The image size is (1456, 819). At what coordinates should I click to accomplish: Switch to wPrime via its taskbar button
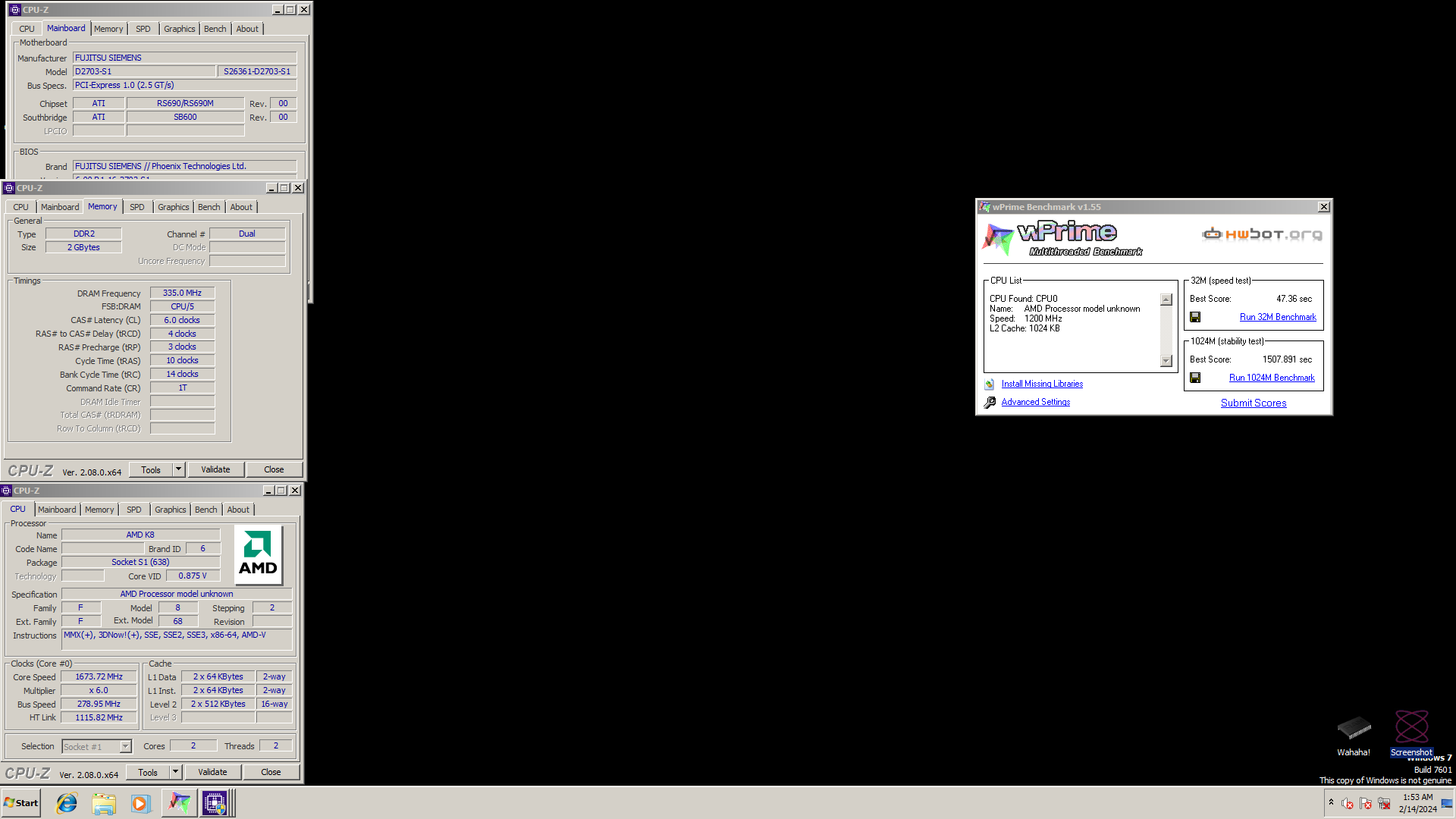179,803
